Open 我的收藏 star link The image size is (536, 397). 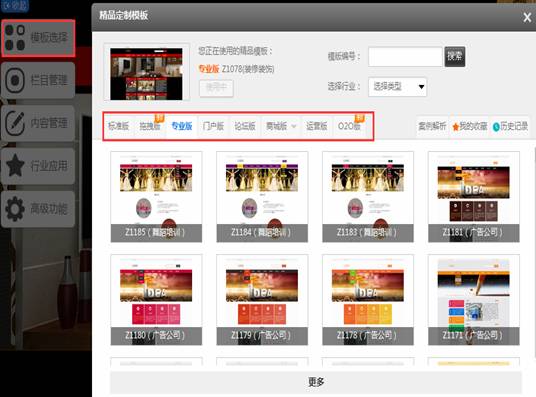click(470, 127)
